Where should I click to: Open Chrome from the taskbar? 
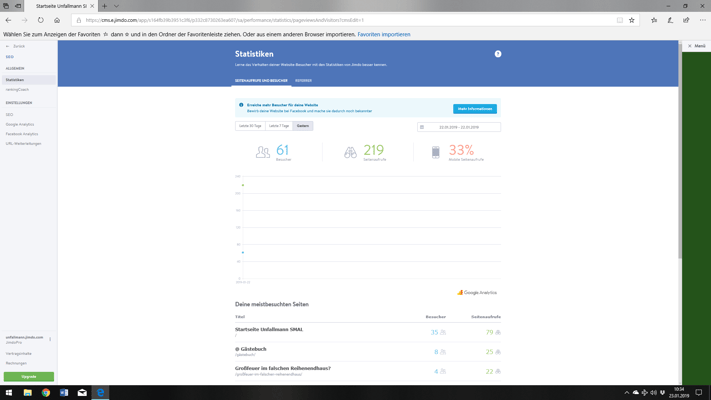tap(46, 393)
